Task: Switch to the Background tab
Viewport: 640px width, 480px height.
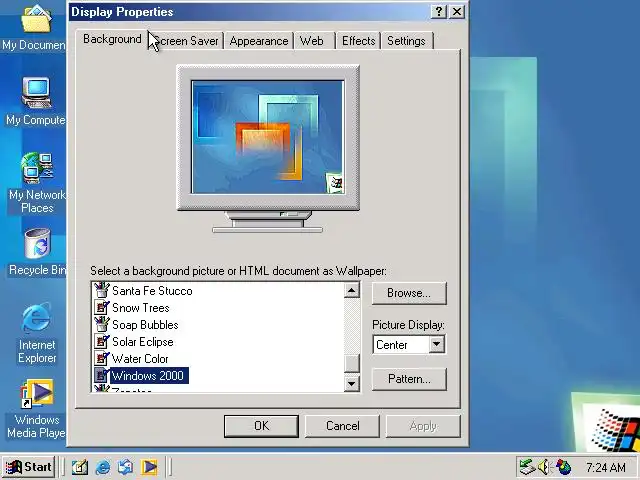Action: tap(112, 40)
